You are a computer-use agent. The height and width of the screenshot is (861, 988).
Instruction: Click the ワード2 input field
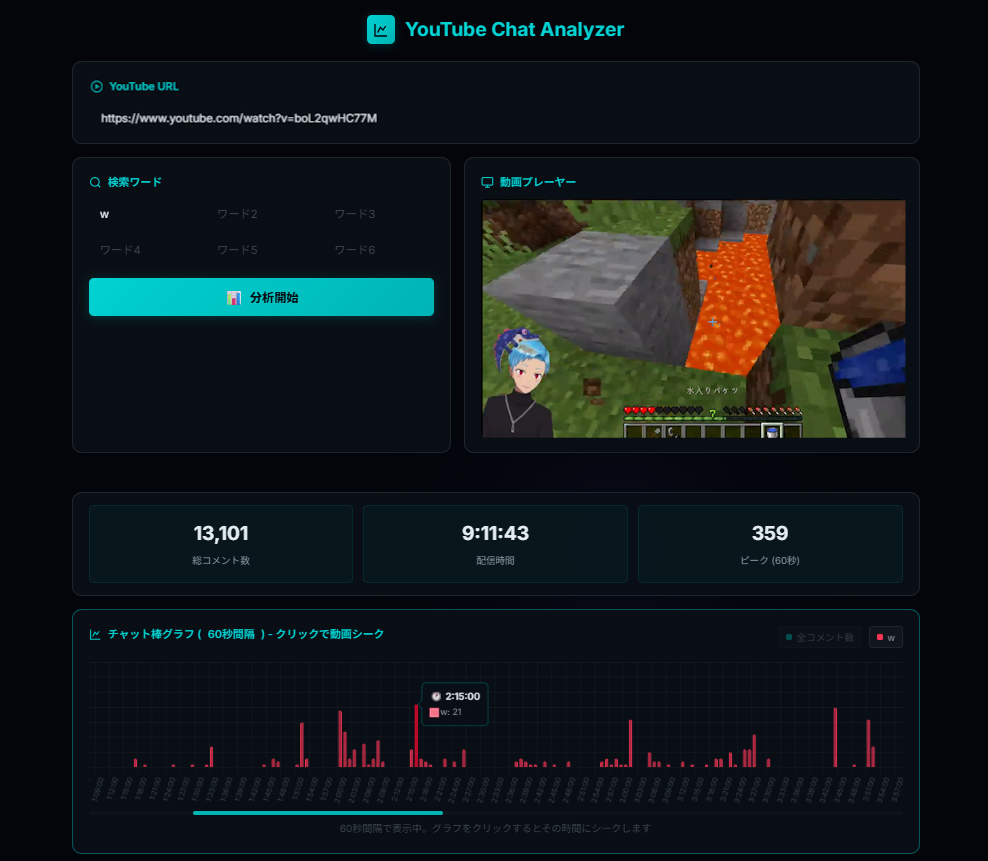261,214
